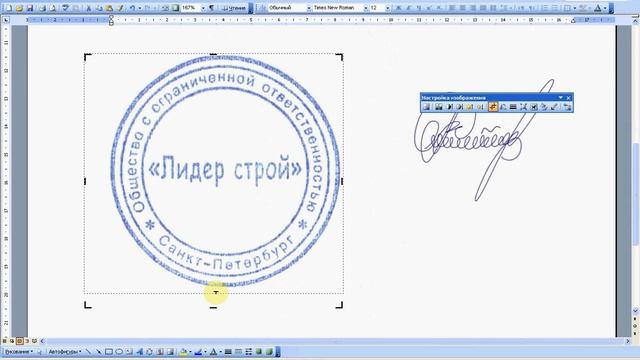This screenshot has width=640, height=360.
Task: Open picture color mode in picture toolbar
Action: pyautogui.click(x=438, y=107)
